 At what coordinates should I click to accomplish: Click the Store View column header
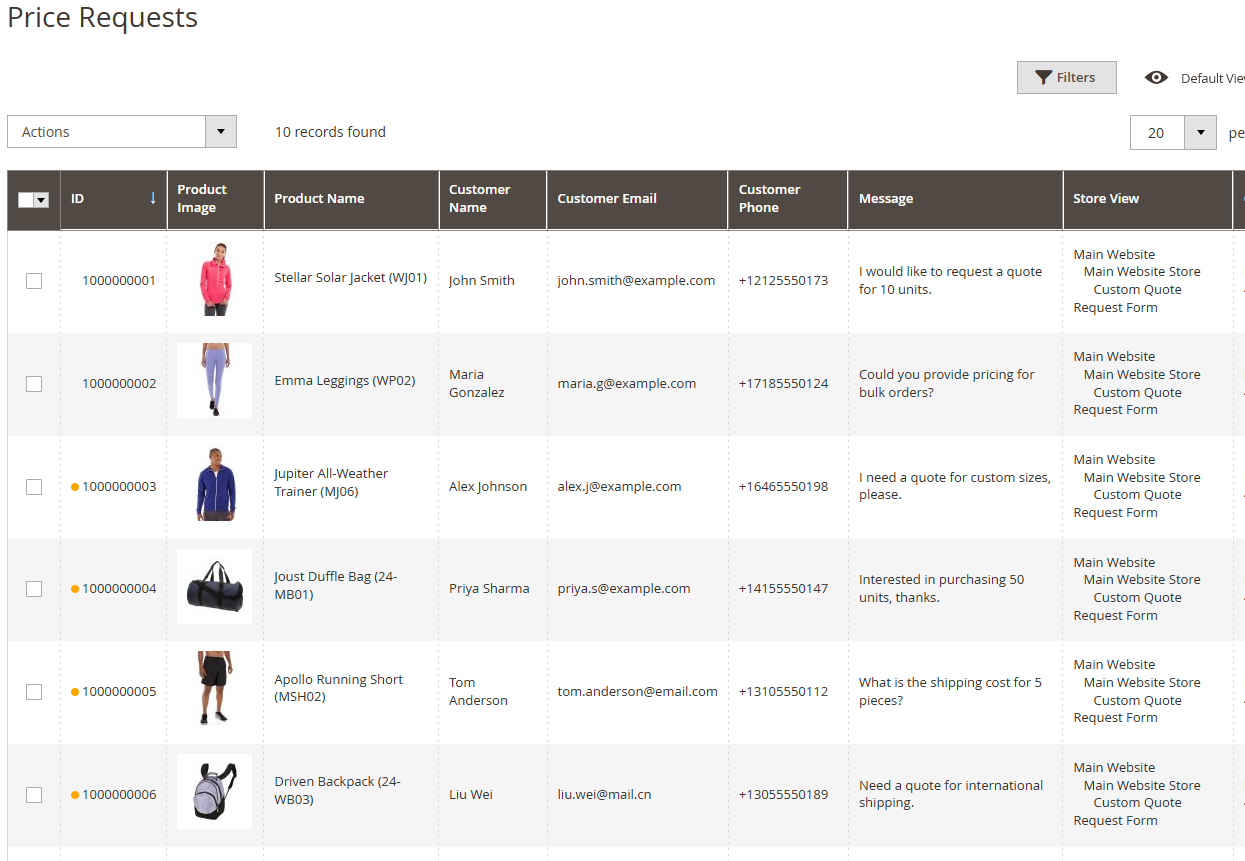pyautogui.click(x=1106, y=199)
